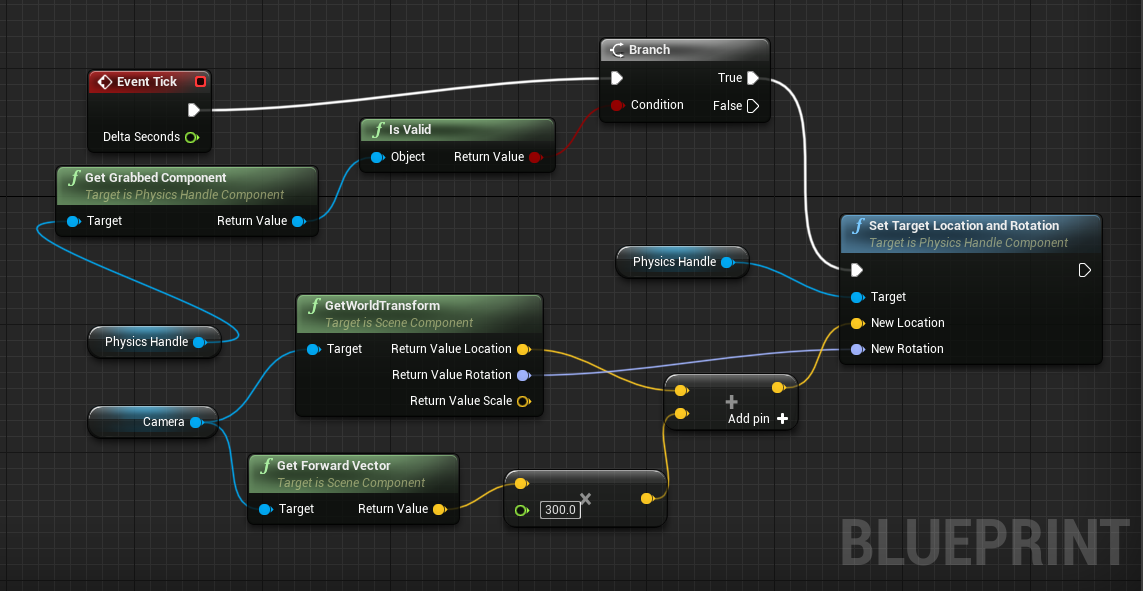Viewport: 1143px width, 591px height.
Task: Click the f icon on Is Valid node
Action: [376, 129]
